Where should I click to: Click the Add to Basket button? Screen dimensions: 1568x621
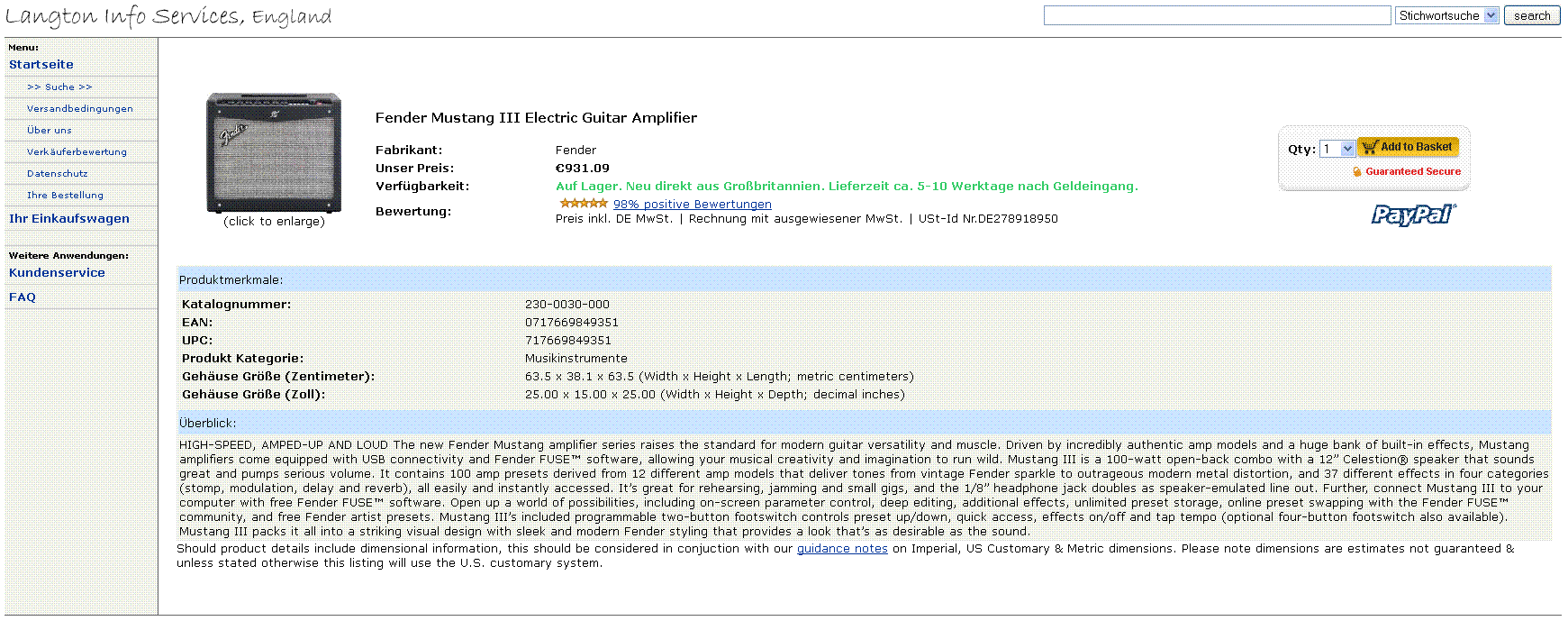1408,147
